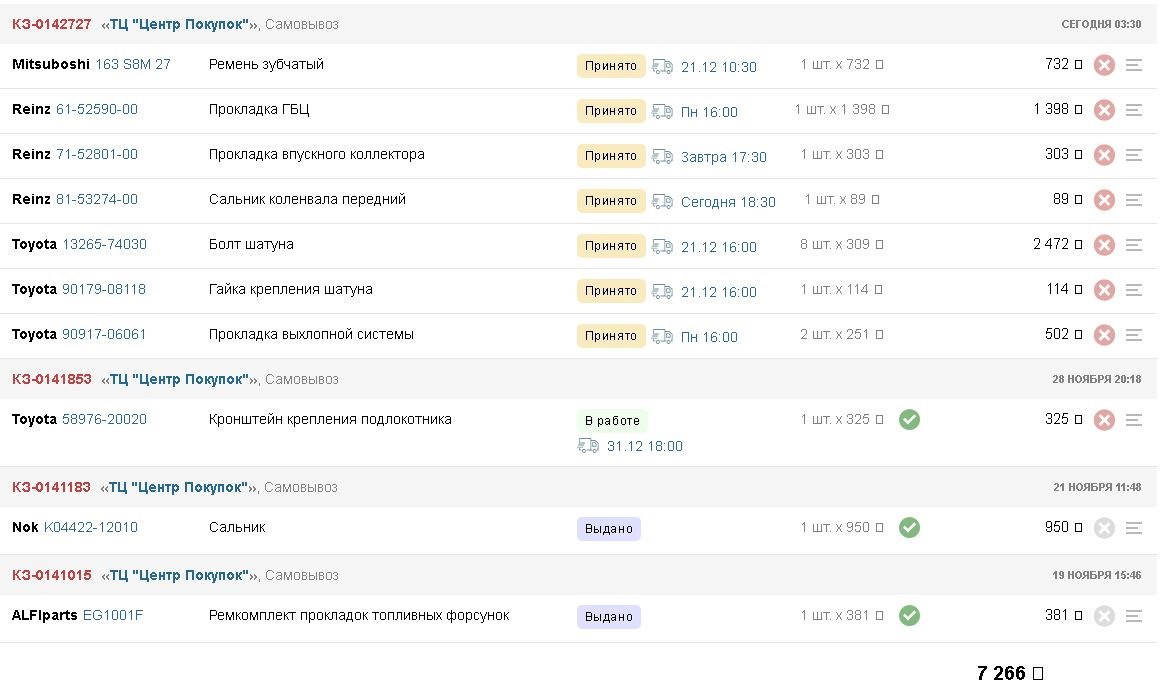Cancel the Reinz 71-52801-00 item
Screen dimensions: 1160x688
[1104, 155]
